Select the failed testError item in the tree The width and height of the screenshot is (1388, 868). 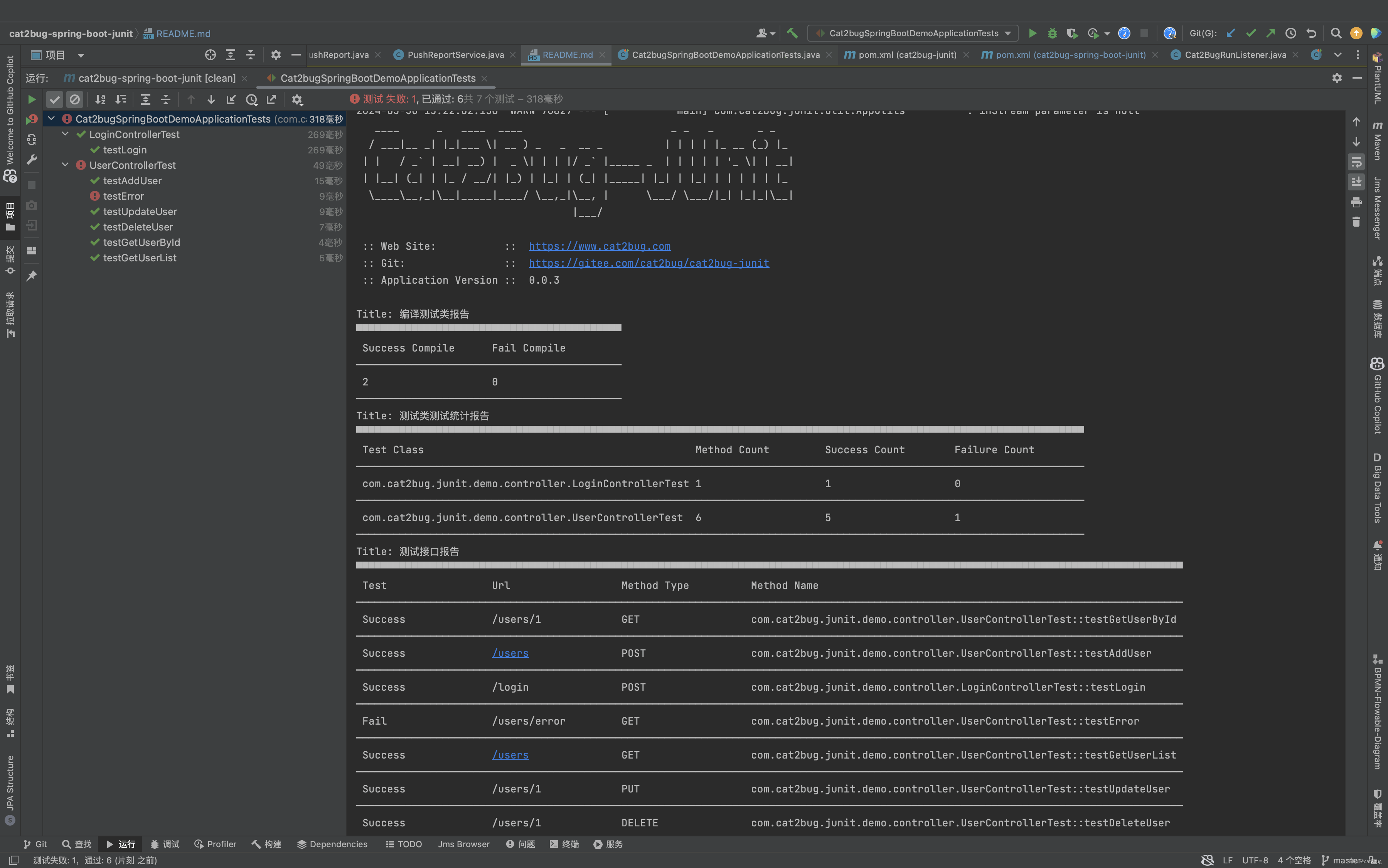point(123,196)
